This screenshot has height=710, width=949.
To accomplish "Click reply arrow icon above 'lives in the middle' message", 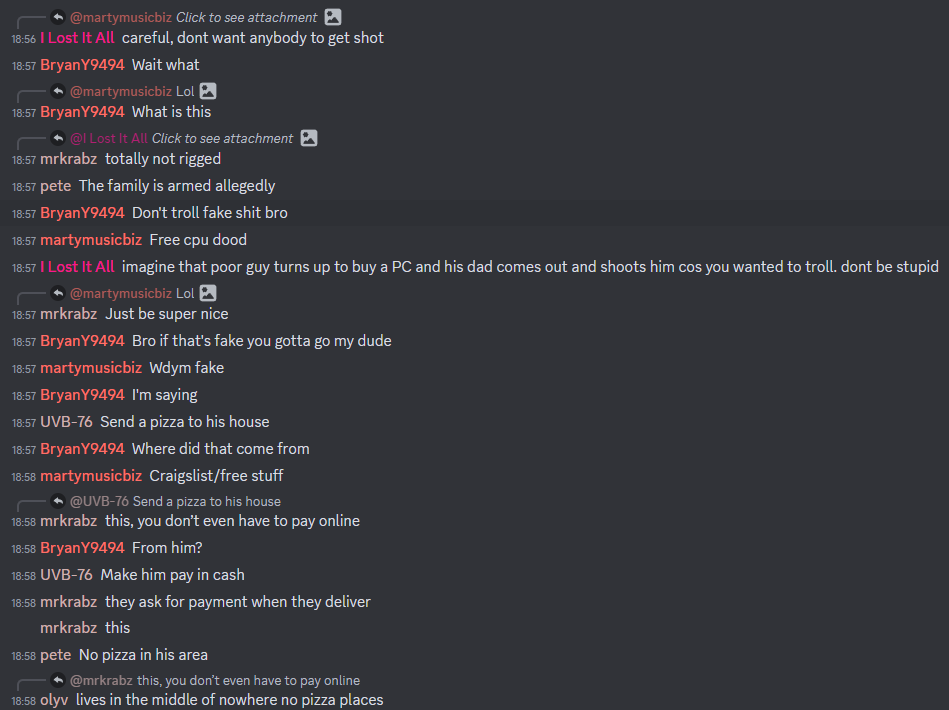I will coord(58,680).
